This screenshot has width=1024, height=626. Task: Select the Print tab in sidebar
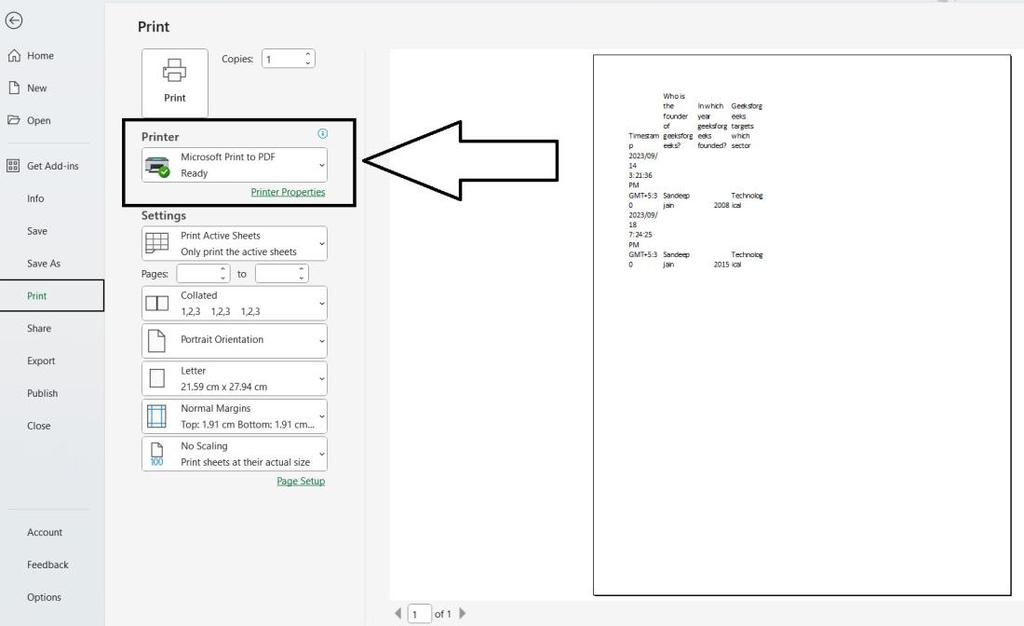tap(52, 296)
